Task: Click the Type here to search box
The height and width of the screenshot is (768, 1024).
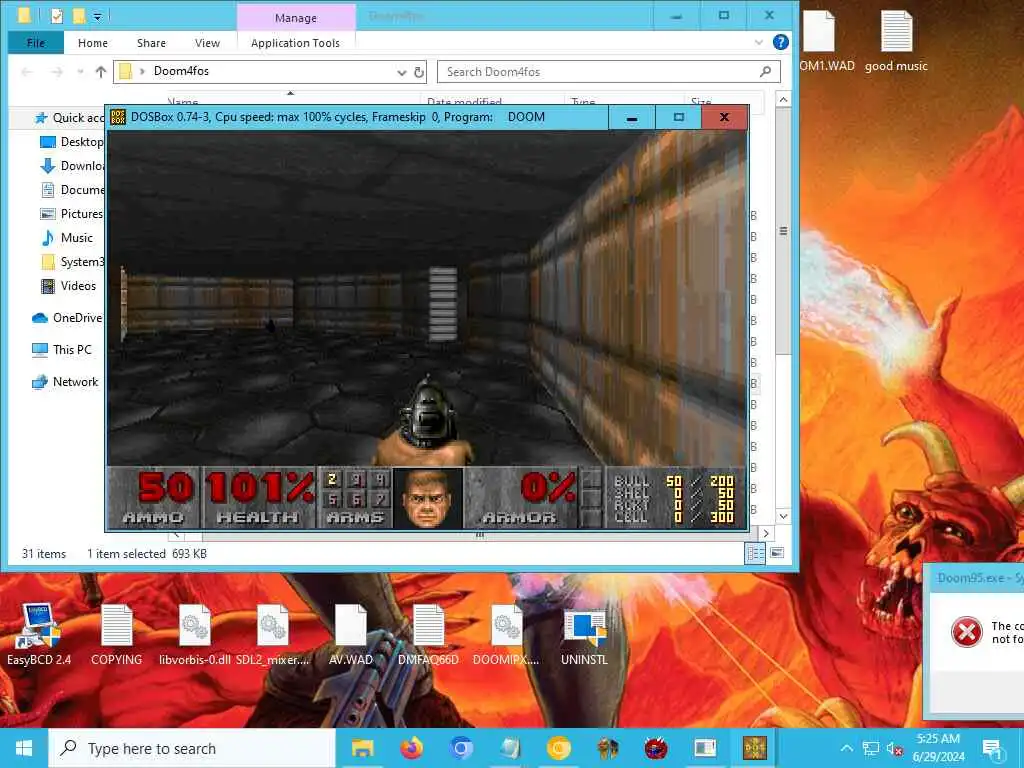Action: 192,748
